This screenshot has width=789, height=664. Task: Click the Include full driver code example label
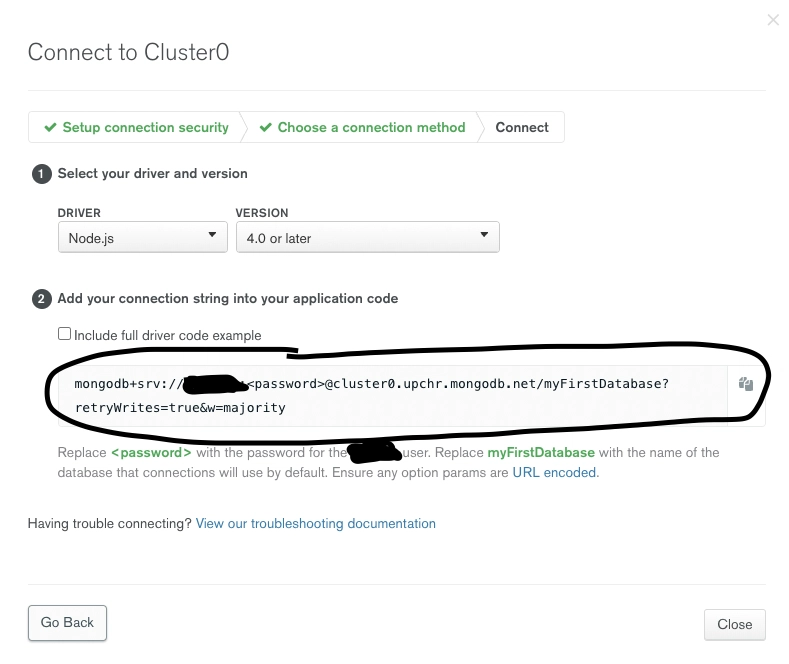coord(168,336)
